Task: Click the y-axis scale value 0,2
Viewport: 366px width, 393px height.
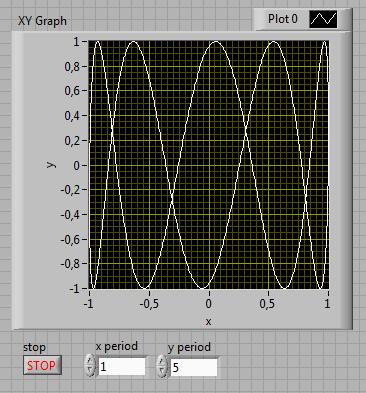Action: [72, 141]
